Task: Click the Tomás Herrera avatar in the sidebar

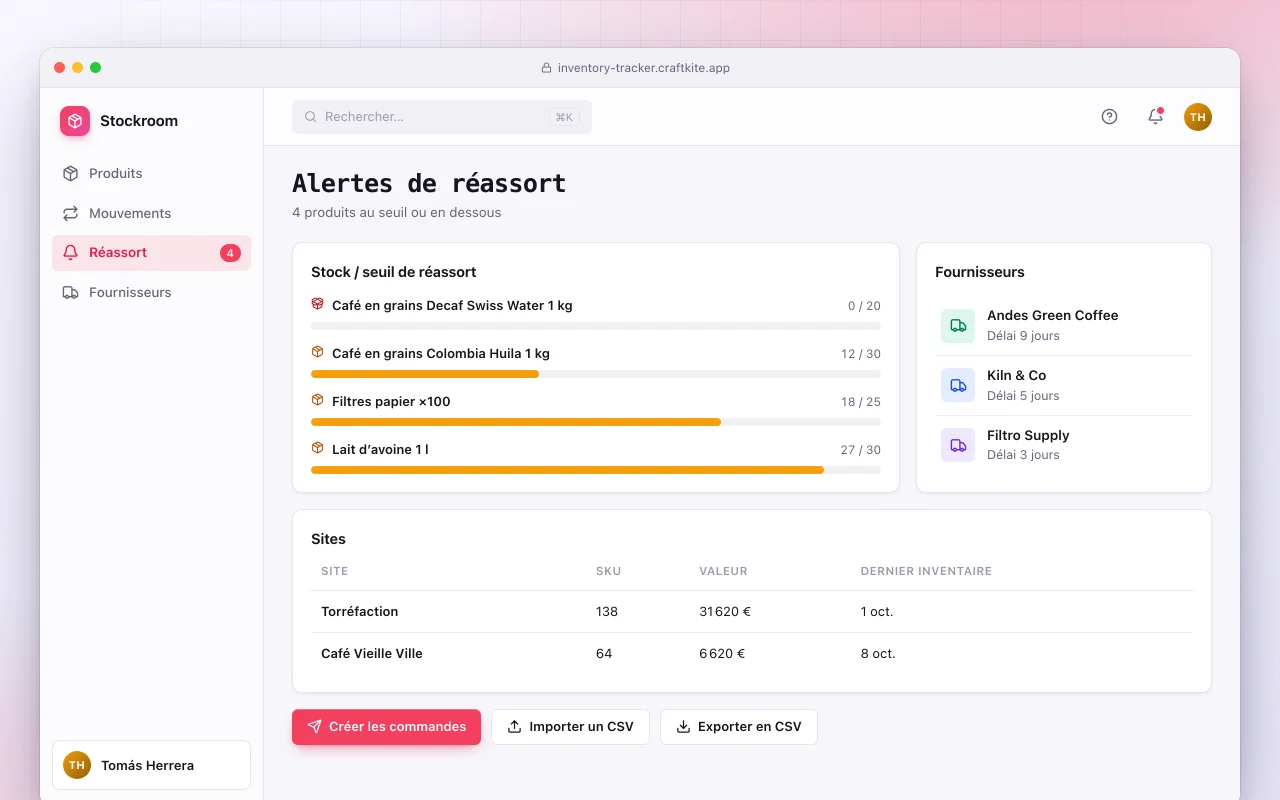Action: [77, 765]
